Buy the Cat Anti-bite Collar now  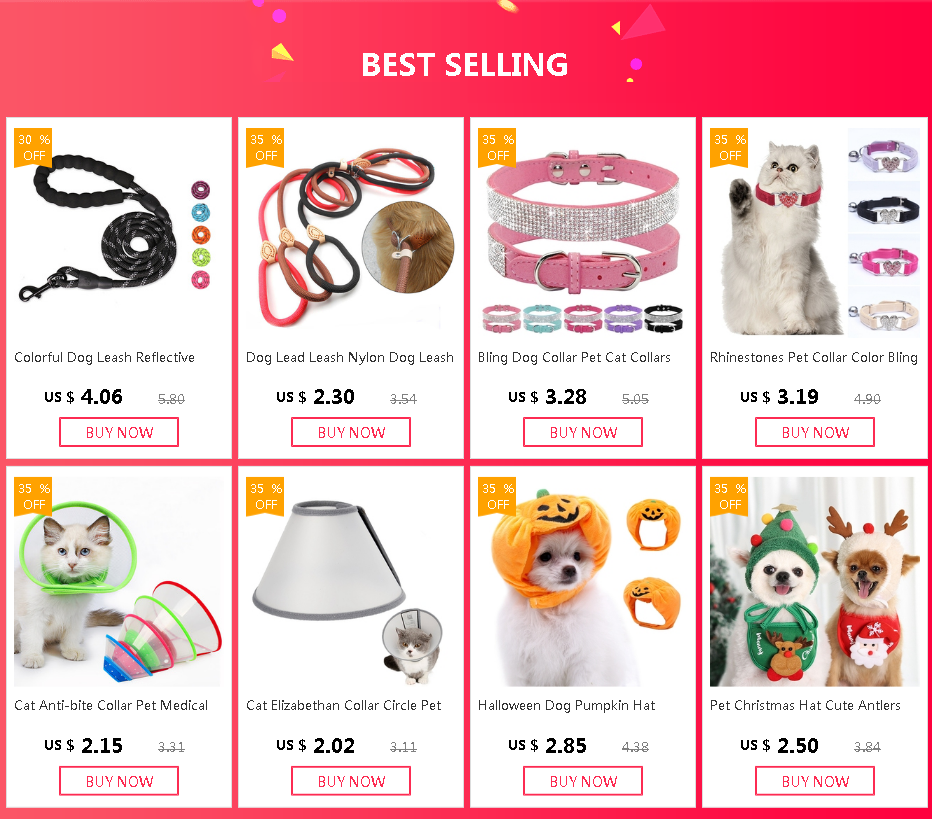(x=119, y=781)
